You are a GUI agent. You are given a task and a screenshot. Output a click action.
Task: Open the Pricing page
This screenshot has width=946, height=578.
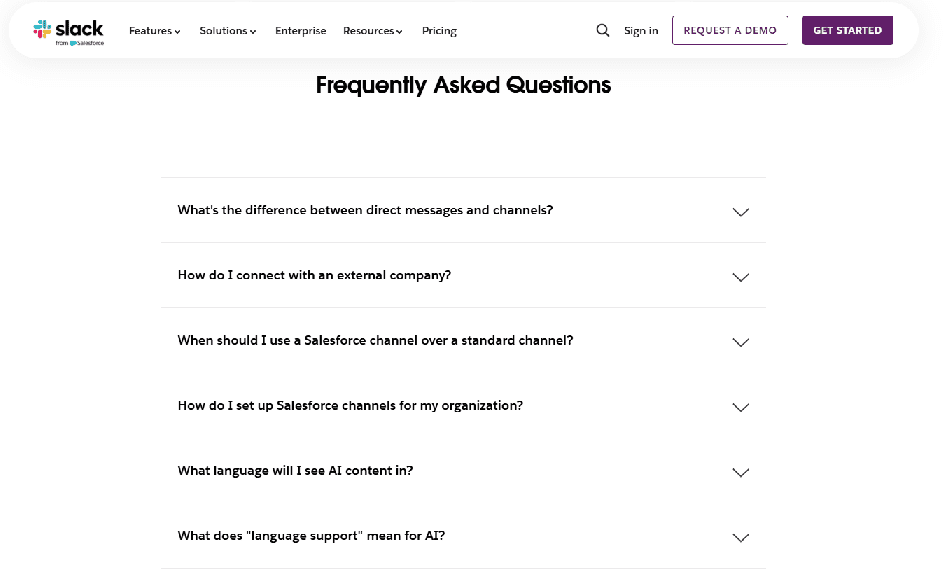point(439,31)
